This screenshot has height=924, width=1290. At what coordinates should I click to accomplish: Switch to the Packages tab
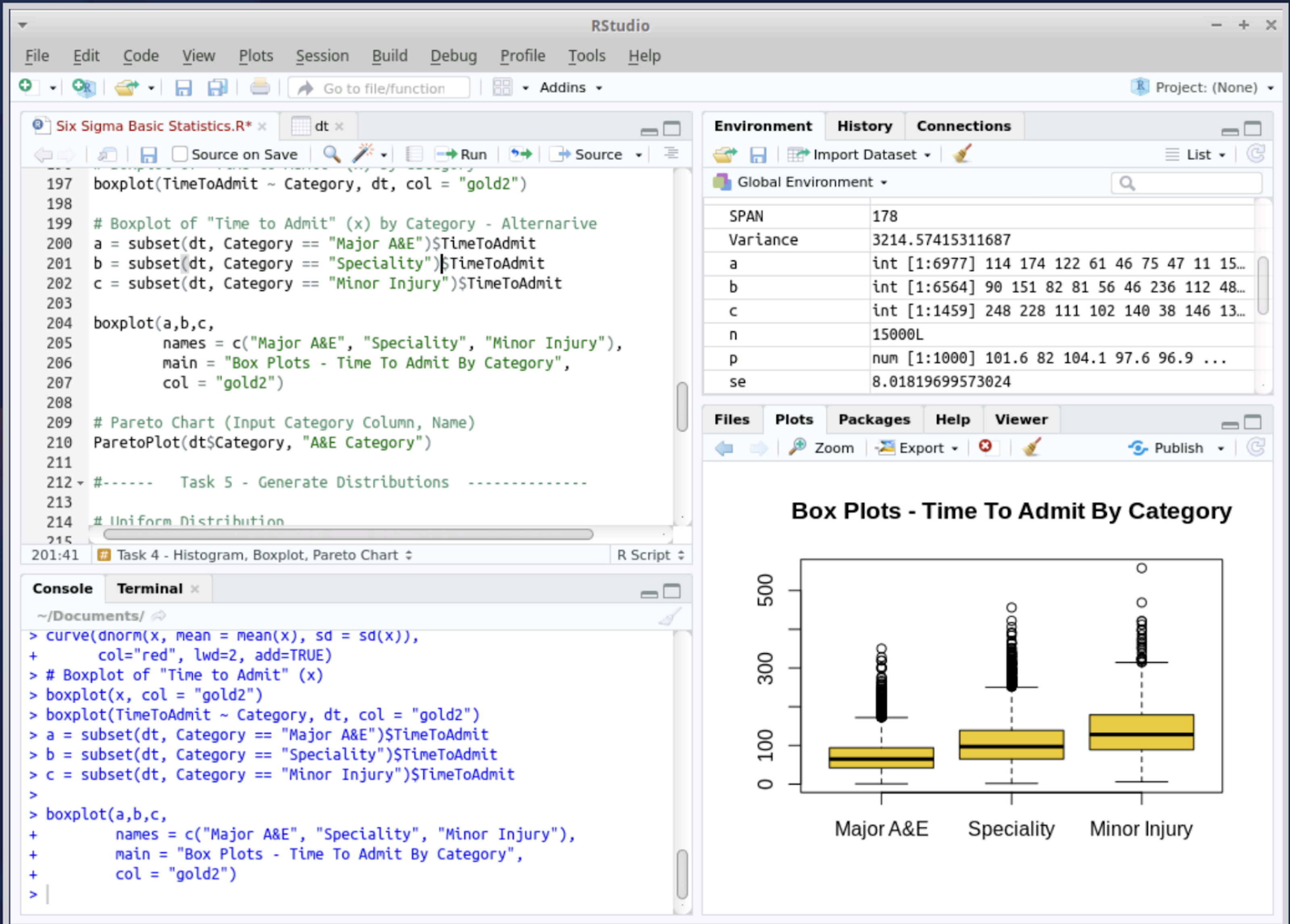click(x=874, y=419)
